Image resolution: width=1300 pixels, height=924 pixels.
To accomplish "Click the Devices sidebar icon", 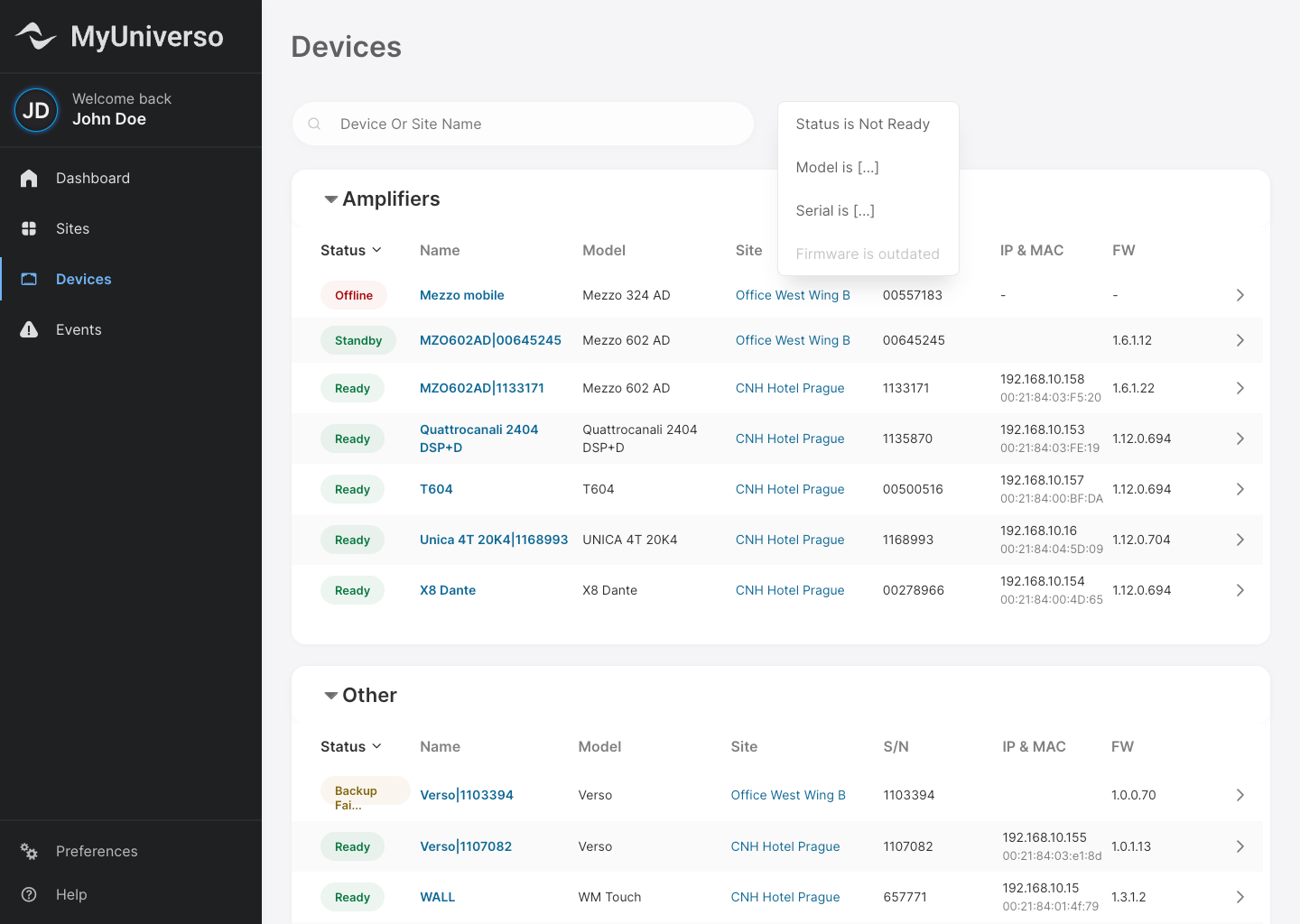I will point(29,279).
